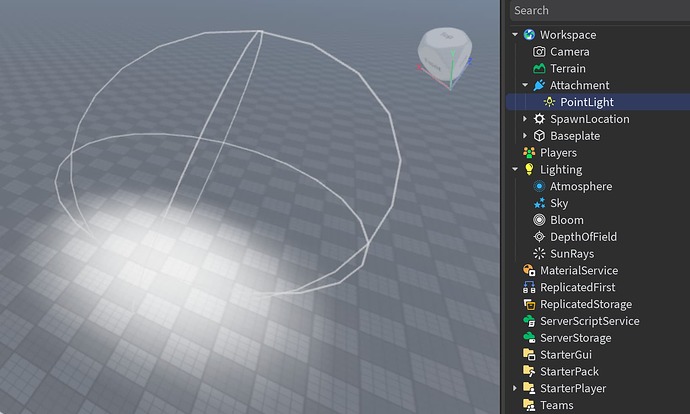Click the StarterGui folder icon
The width and height of the screenshot is (690, 414).
[529, 354]
